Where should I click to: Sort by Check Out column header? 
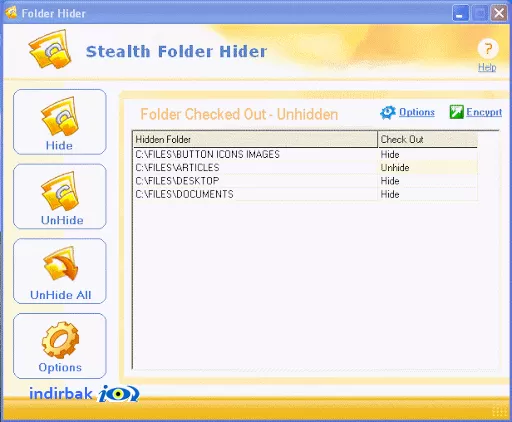pyautogui.click(x=428, y=139)
